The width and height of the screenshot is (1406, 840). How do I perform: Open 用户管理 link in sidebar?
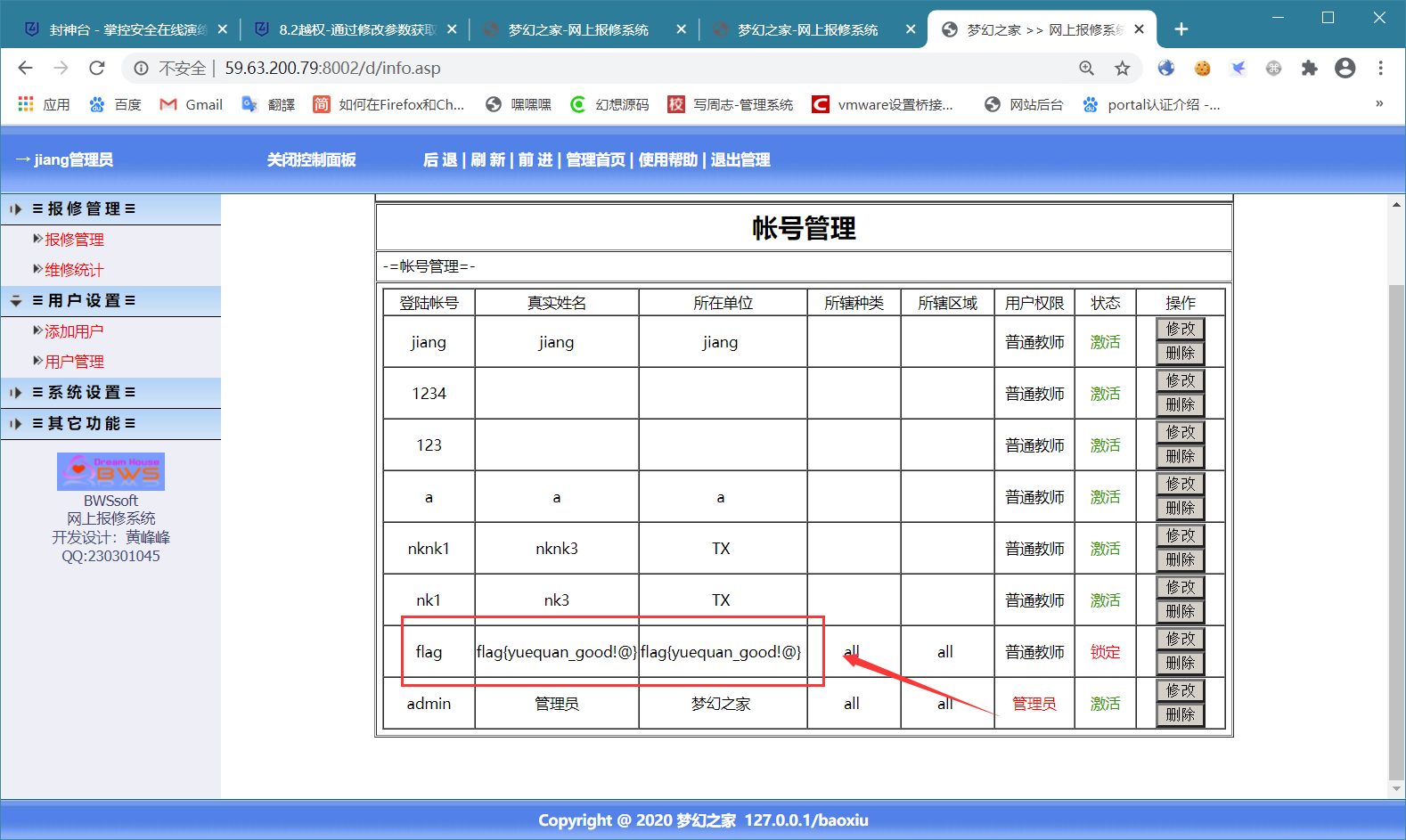click(75, 362)
